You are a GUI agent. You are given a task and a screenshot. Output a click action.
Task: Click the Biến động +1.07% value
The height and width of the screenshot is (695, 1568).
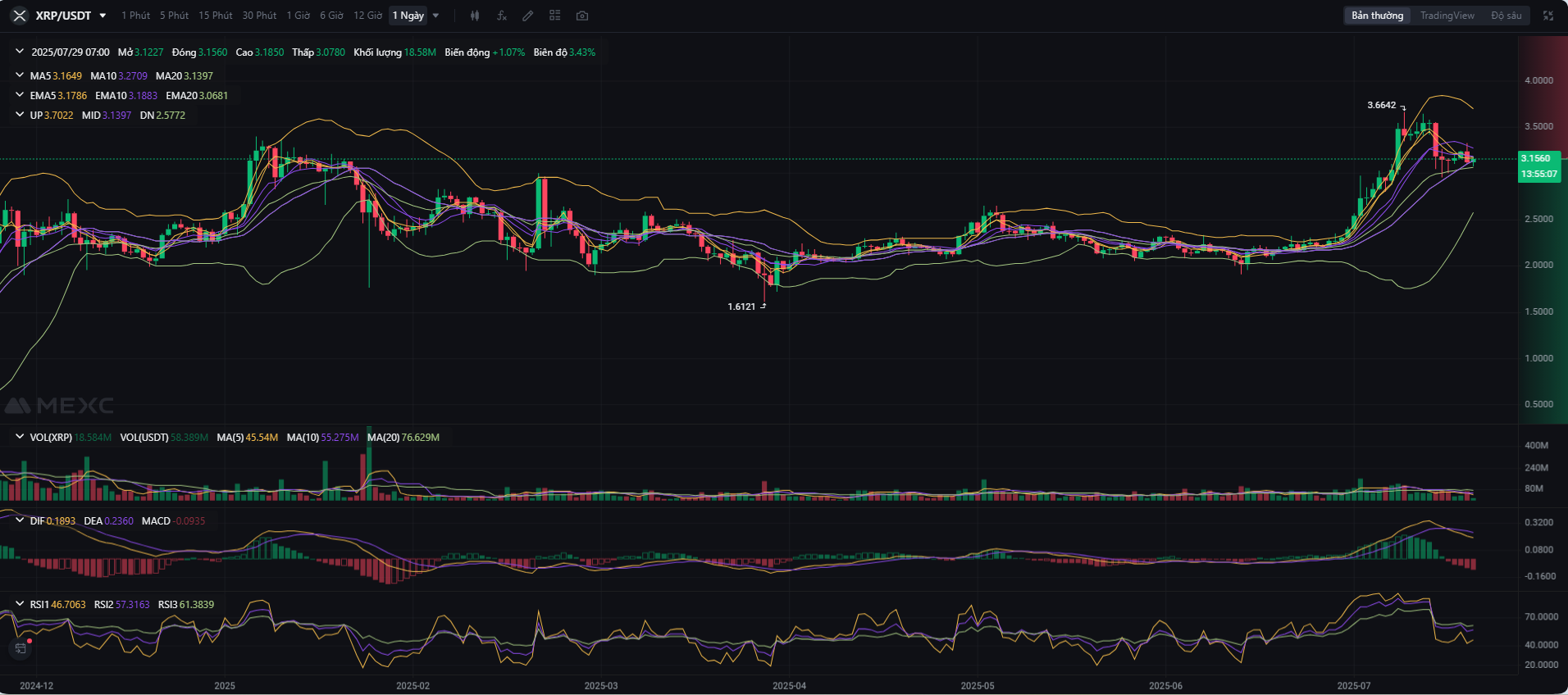pos(485,52)
